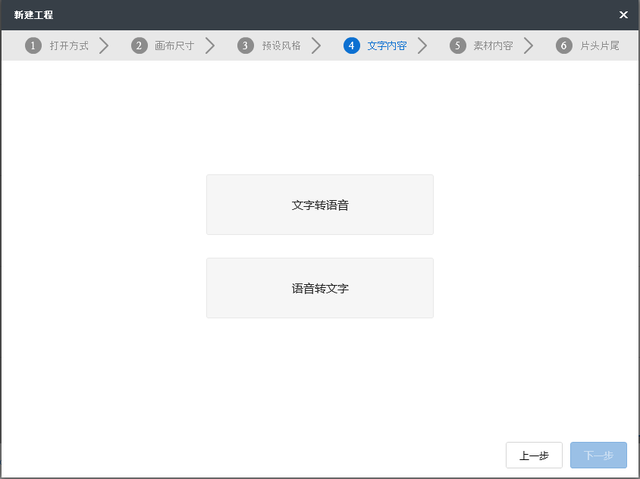Screen dimensions: 640x479
Task: Click the circled number 1 icon
Action: pyautogui.click(x=33, y=46)
